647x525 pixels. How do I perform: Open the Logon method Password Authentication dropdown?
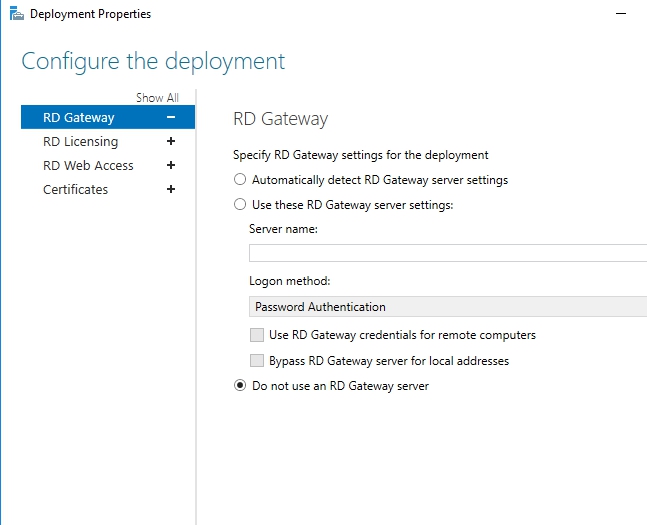447,307
